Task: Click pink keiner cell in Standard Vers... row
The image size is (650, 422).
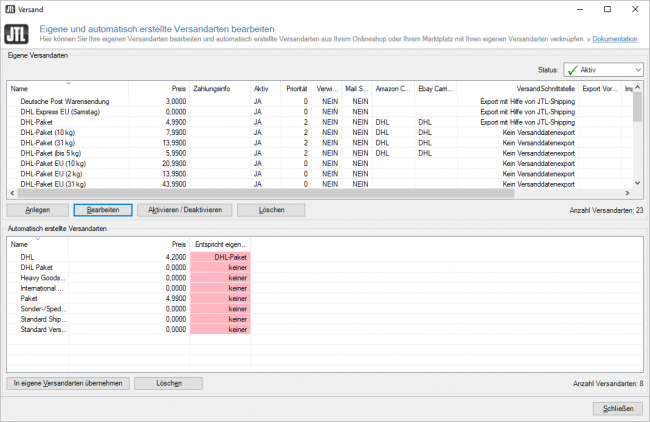Action: coord(220,330)
